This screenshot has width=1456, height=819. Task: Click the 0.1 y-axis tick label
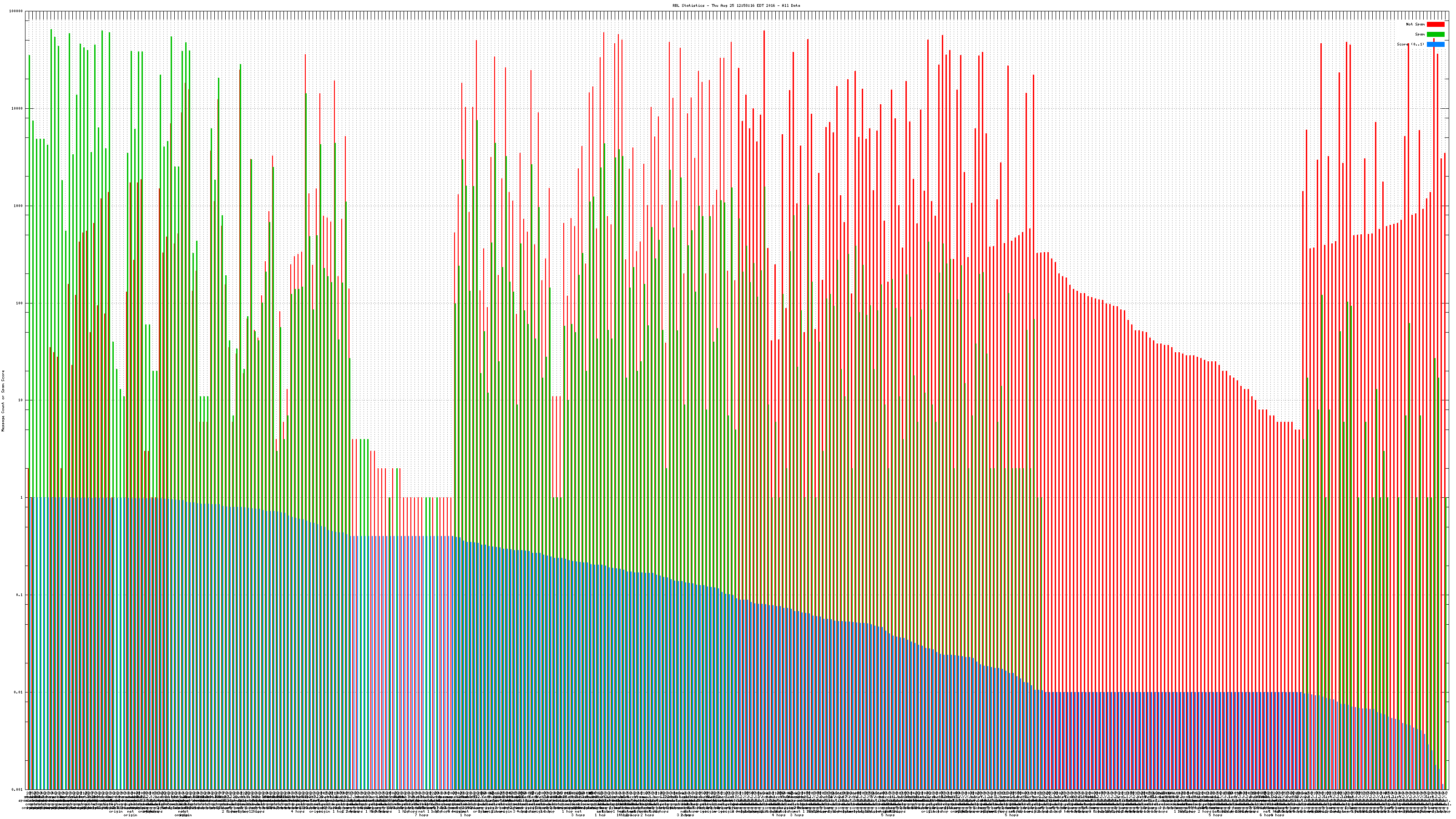tap(20, 595)
